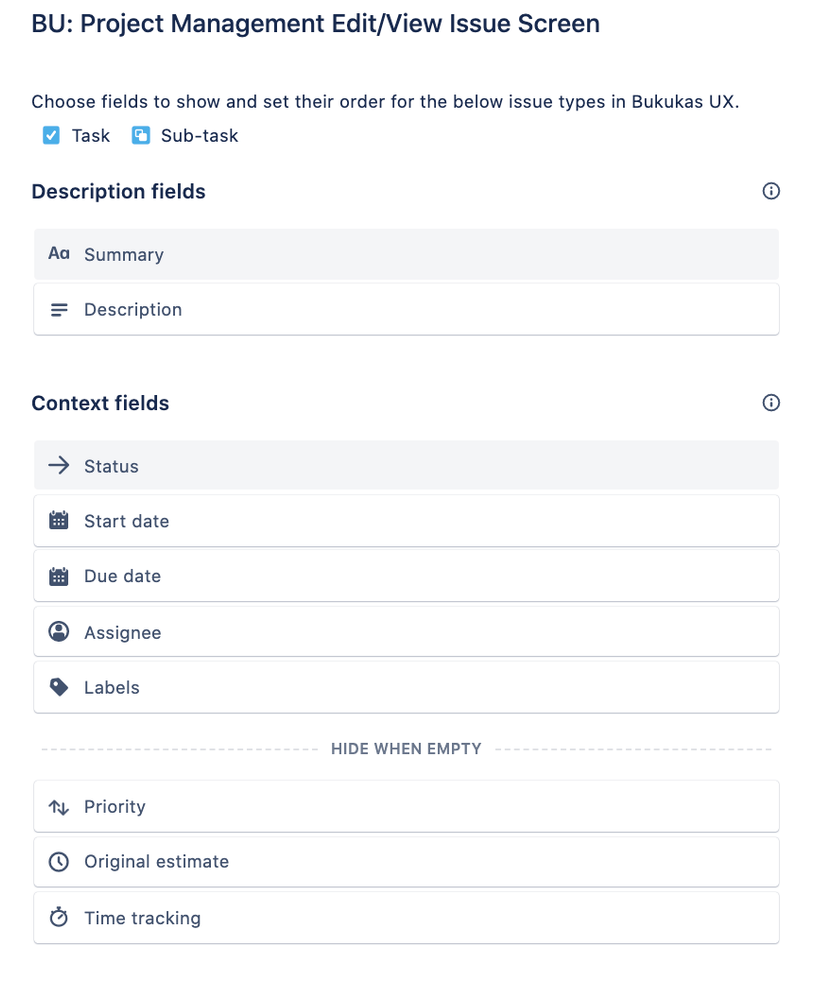Click the calendar icon beside Start date
The width and height of the screenshot is (815, 998).
[59, 521]
